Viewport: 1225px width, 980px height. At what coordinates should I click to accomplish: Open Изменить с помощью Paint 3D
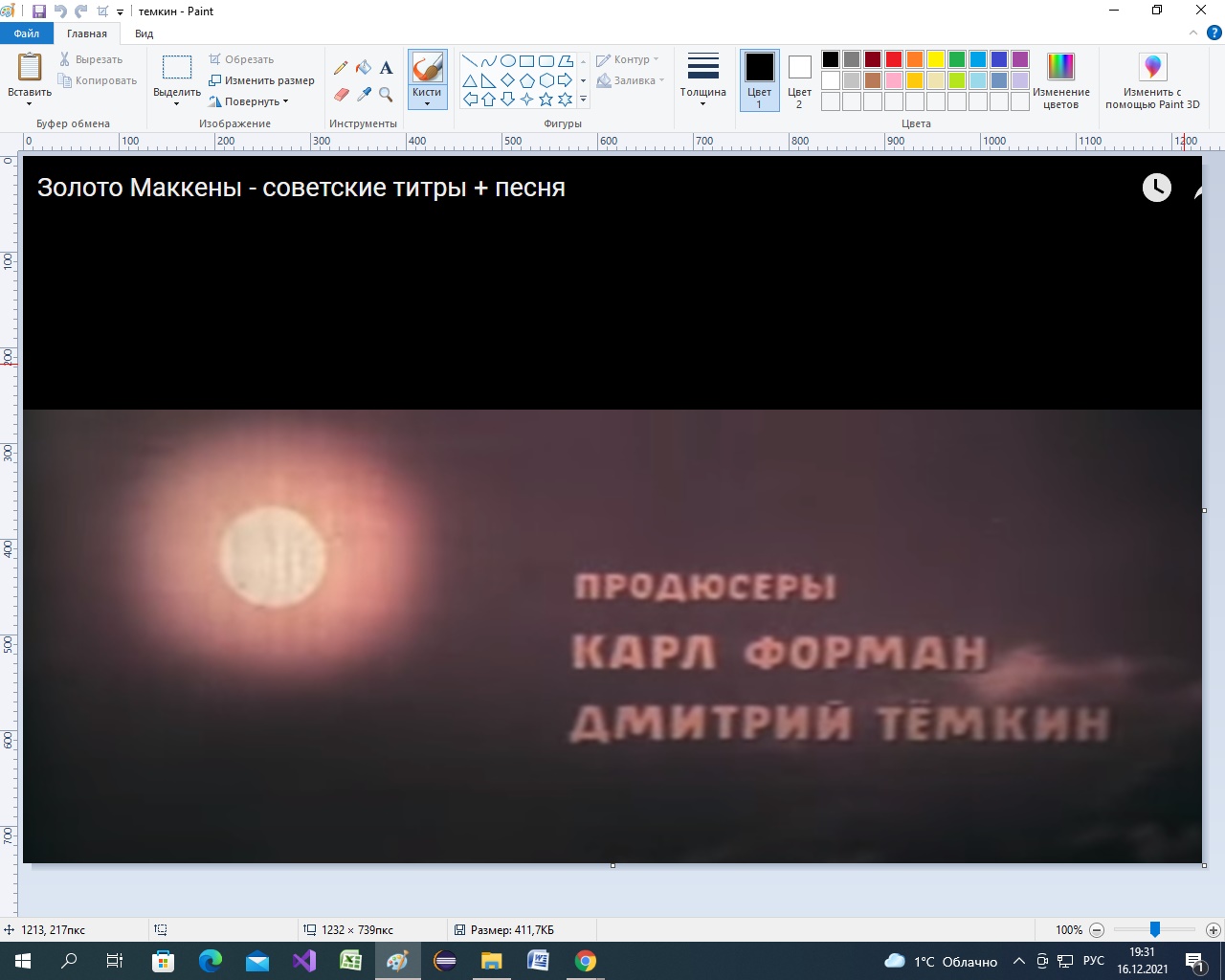(x=1152, y=80)
